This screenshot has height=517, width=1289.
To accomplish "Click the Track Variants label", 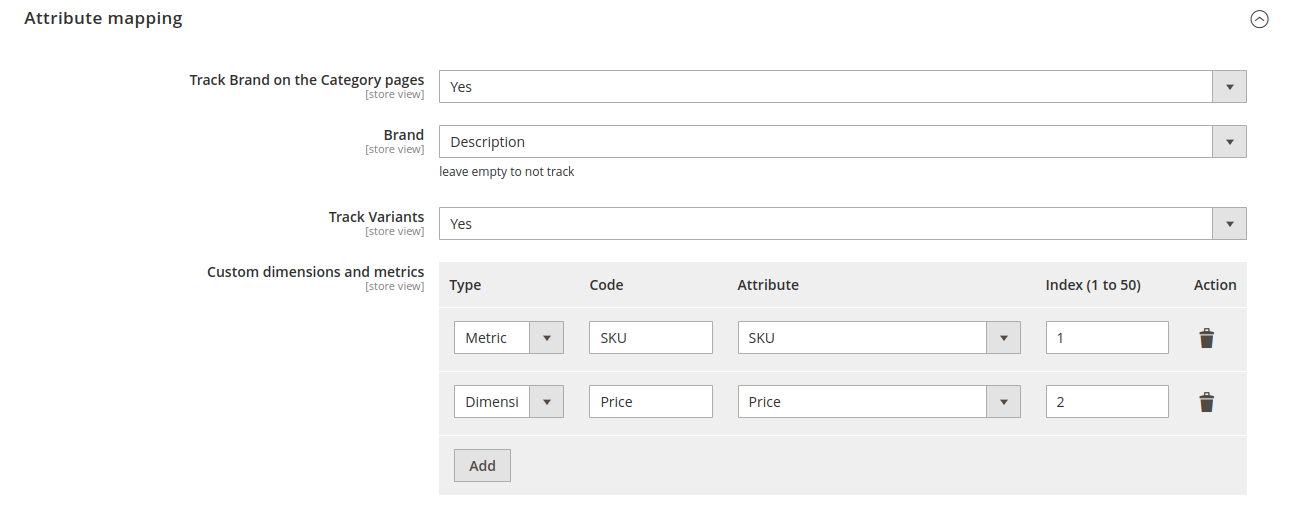I will point(376,217).
